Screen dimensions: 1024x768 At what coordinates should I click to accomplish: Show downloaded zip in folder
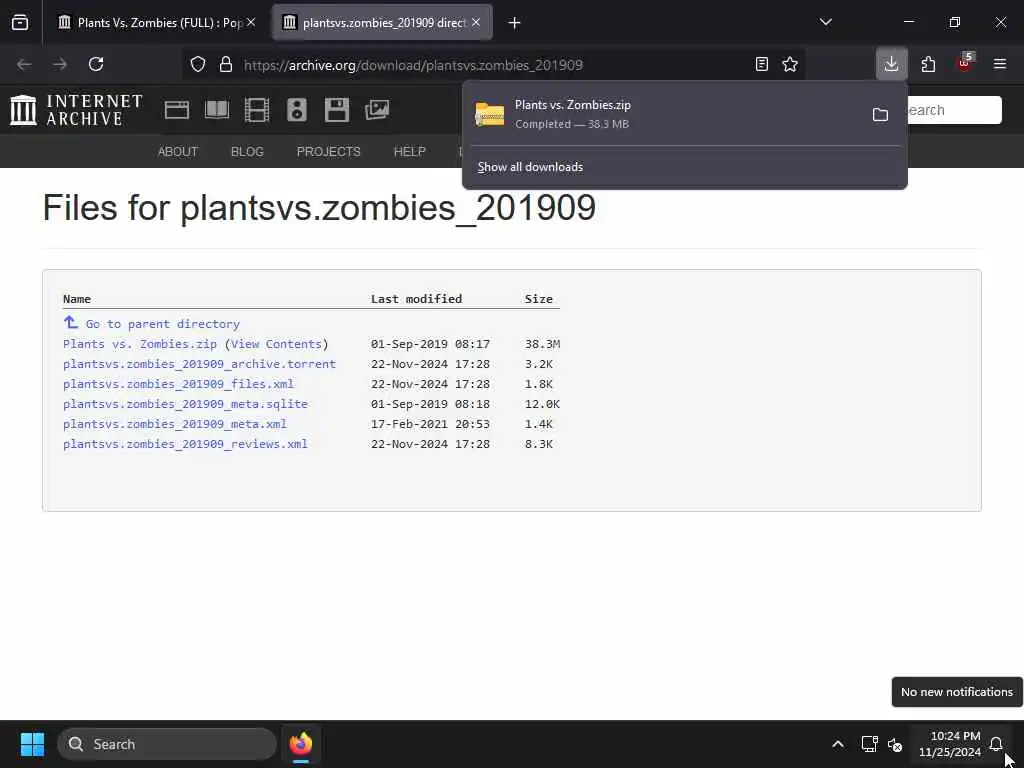pos(880,115)
